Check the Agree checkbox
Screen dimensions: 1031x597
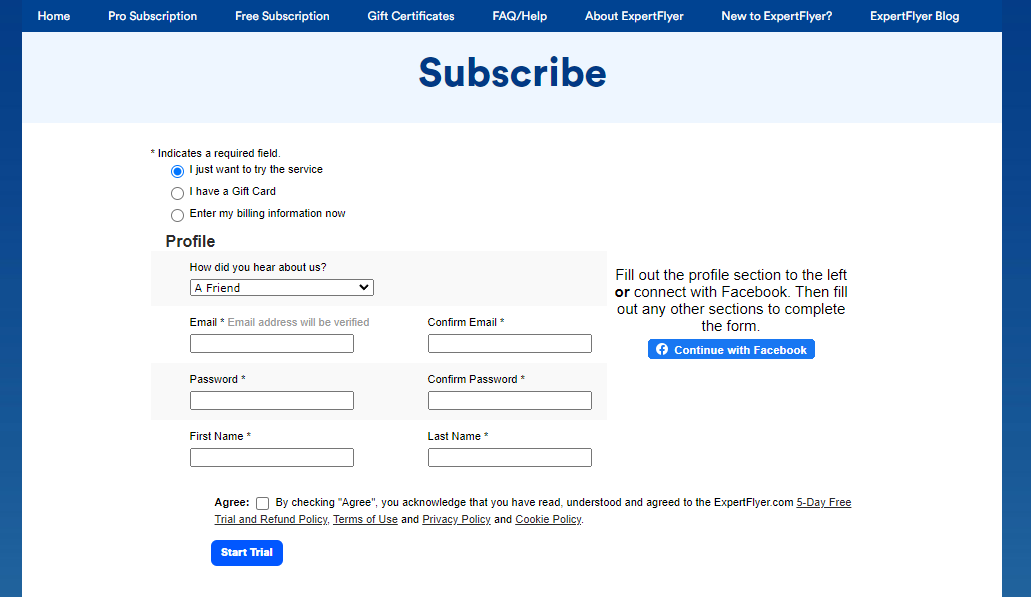[x=262, y=504]
